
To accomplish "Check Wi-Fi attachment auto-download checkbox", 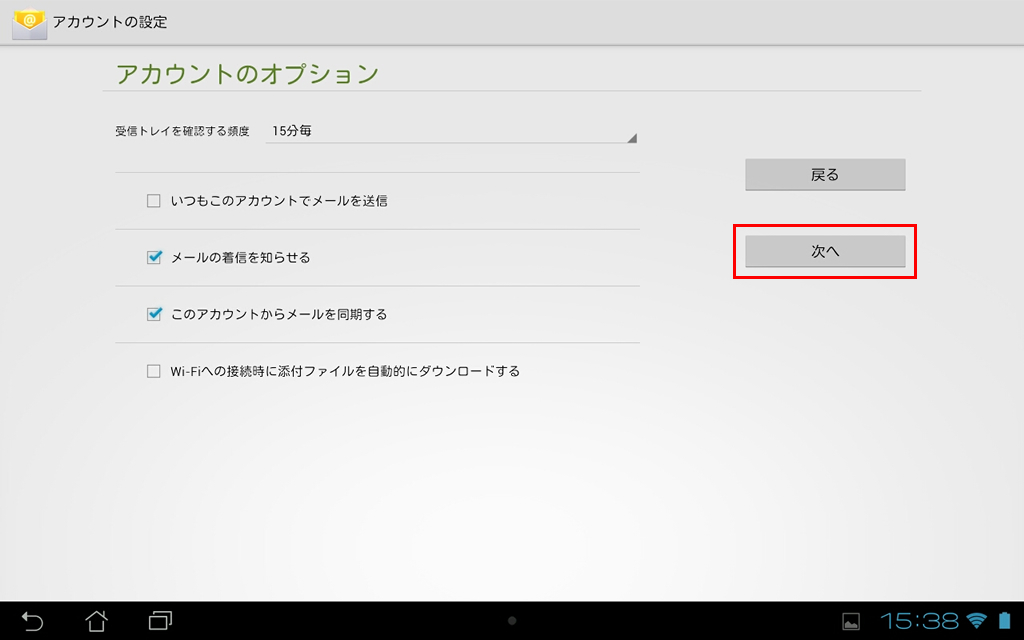I will click(154, 371).
